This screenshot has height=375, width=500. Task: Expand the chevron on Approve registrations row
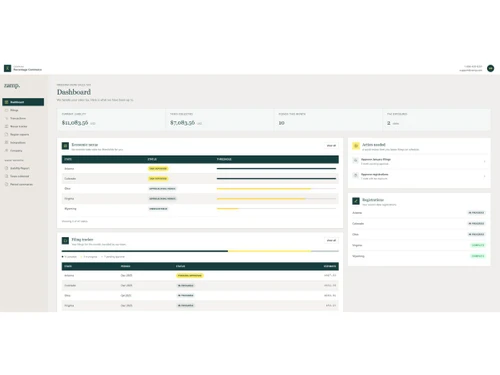(484, 176)
